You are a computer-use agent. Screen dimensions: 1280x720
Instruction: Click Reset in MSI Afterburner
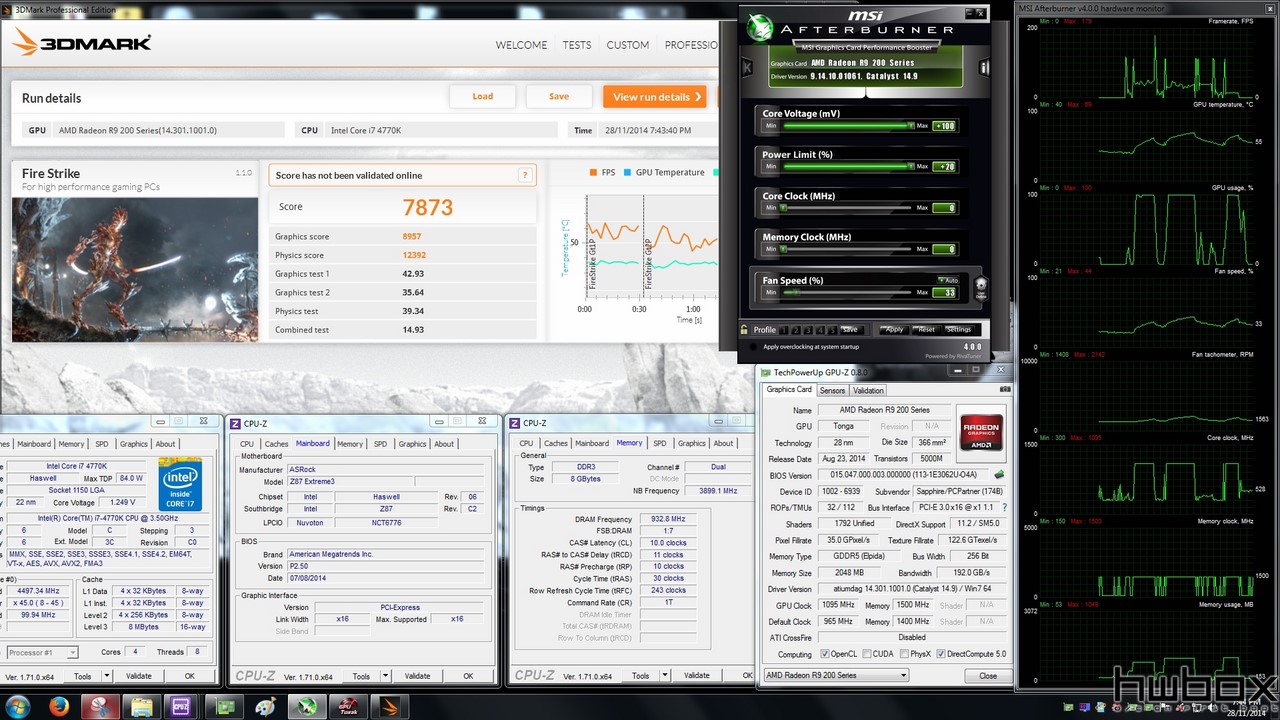[926, 330]
